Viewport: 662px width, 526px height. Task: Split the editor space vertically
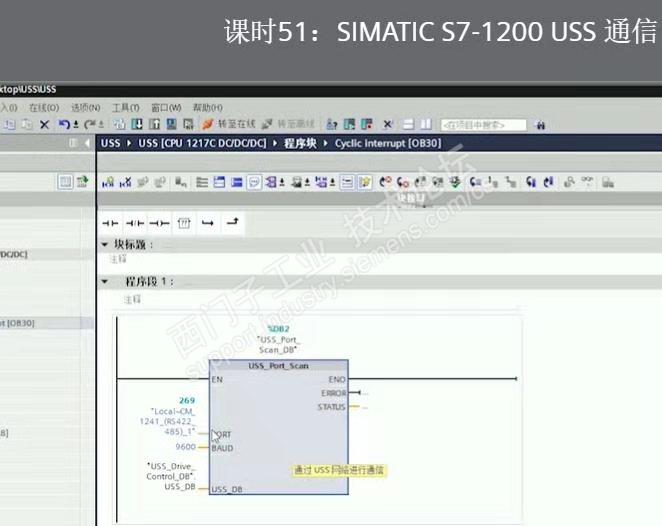[426, 125]
